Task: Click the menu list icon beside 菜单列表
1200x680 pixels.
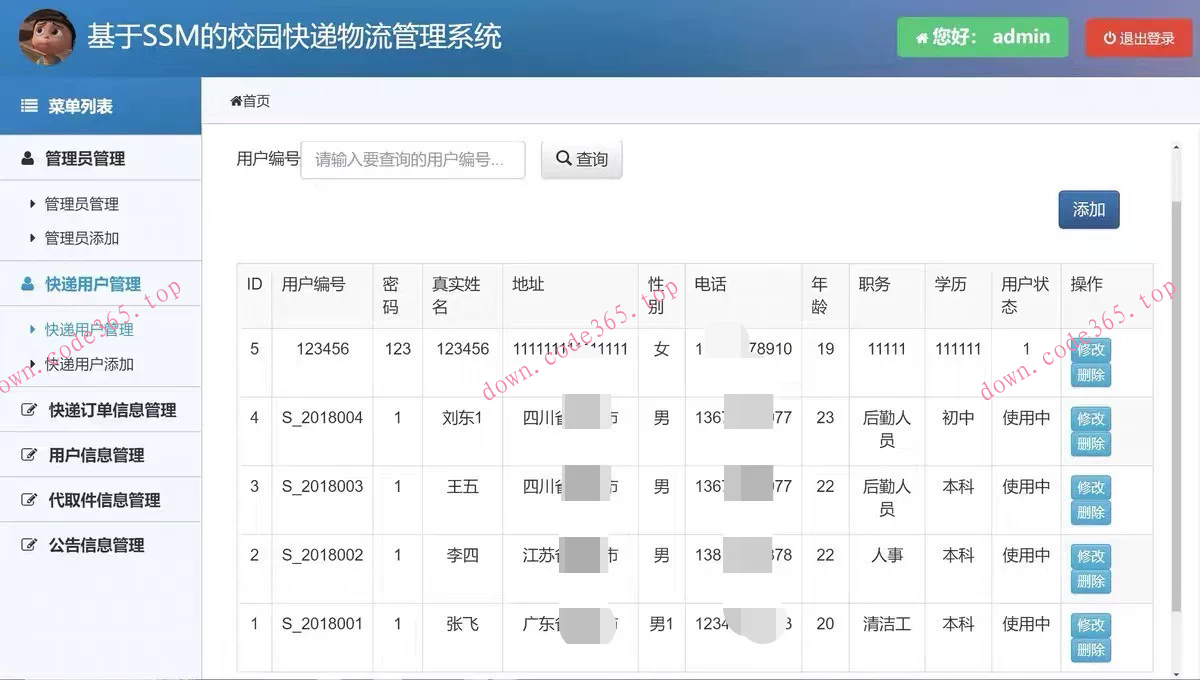Action: (27, 105)
